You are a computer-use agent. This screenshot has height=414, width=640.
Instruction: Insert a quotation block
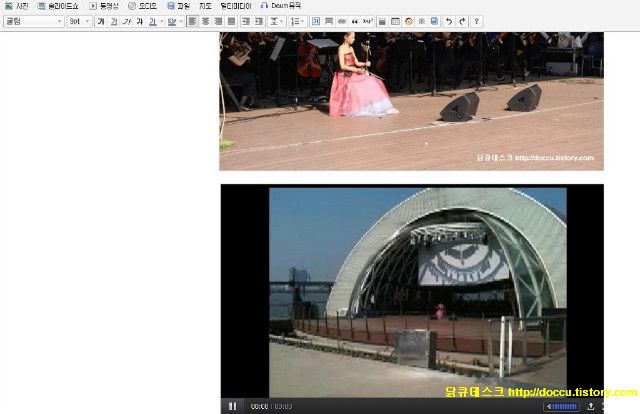[355, 21]
